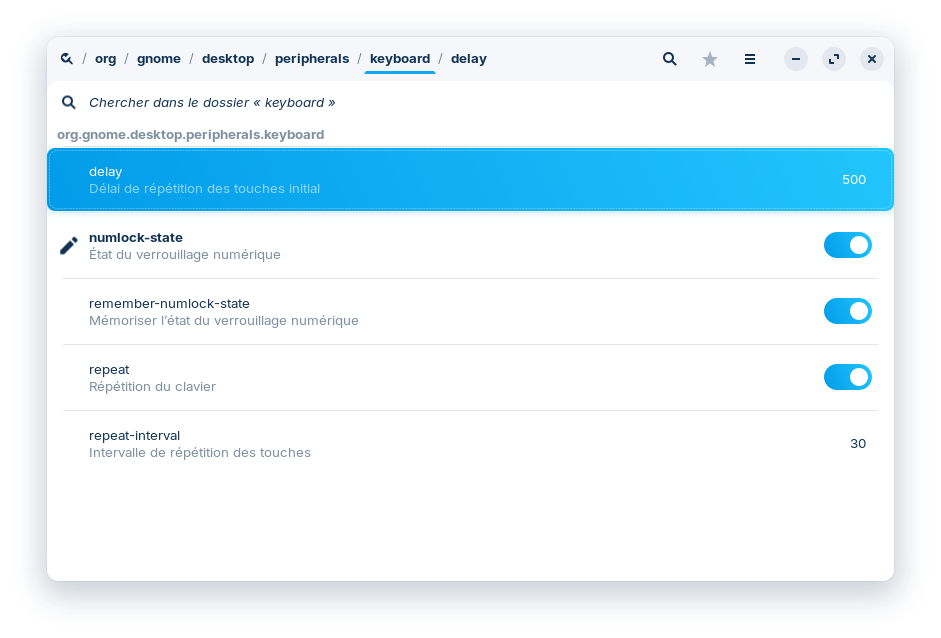Select the repeat-interval key row
Screen dimensions: 941x638
(470, 443)
